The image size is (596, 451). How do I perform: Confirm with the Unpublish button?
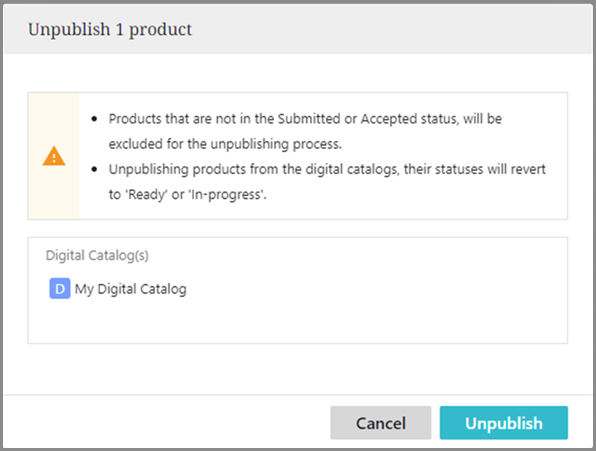[x=504, y=423]
